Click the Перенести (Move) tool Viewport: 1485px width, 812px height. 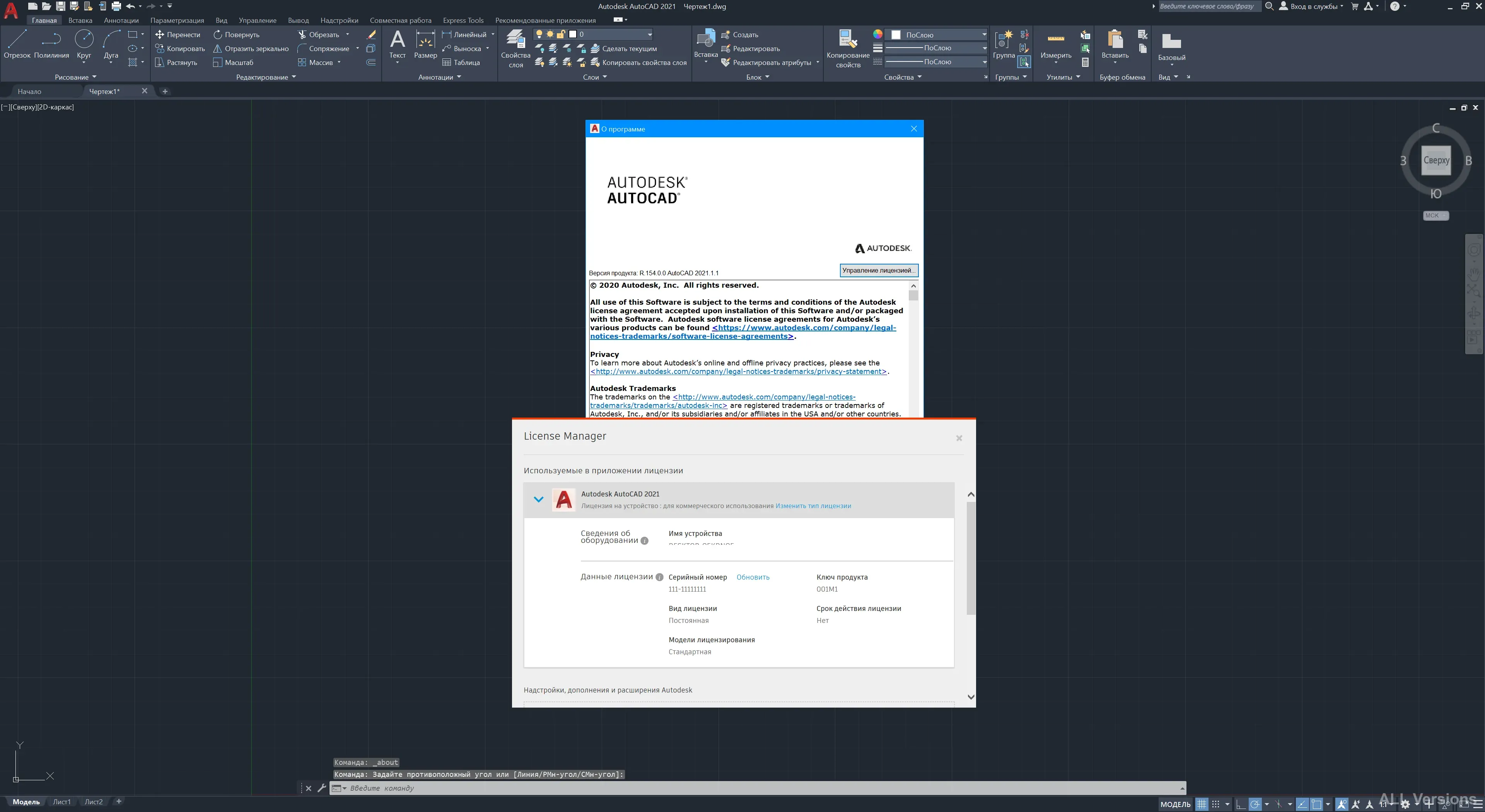tap(178, 34)
